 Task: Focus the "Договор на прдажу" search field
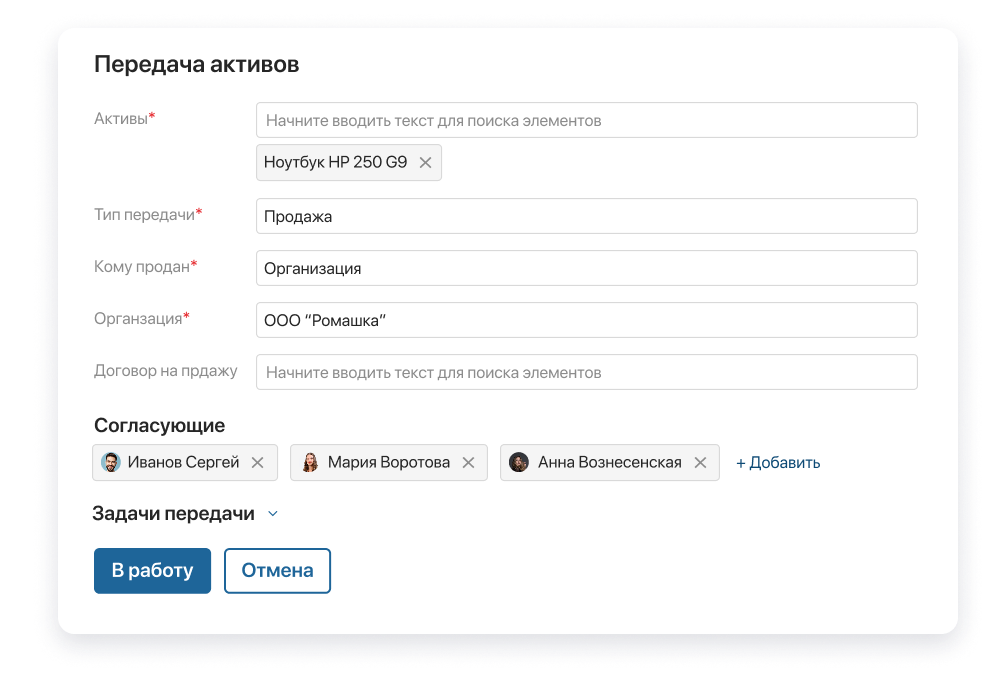[587, 371]
